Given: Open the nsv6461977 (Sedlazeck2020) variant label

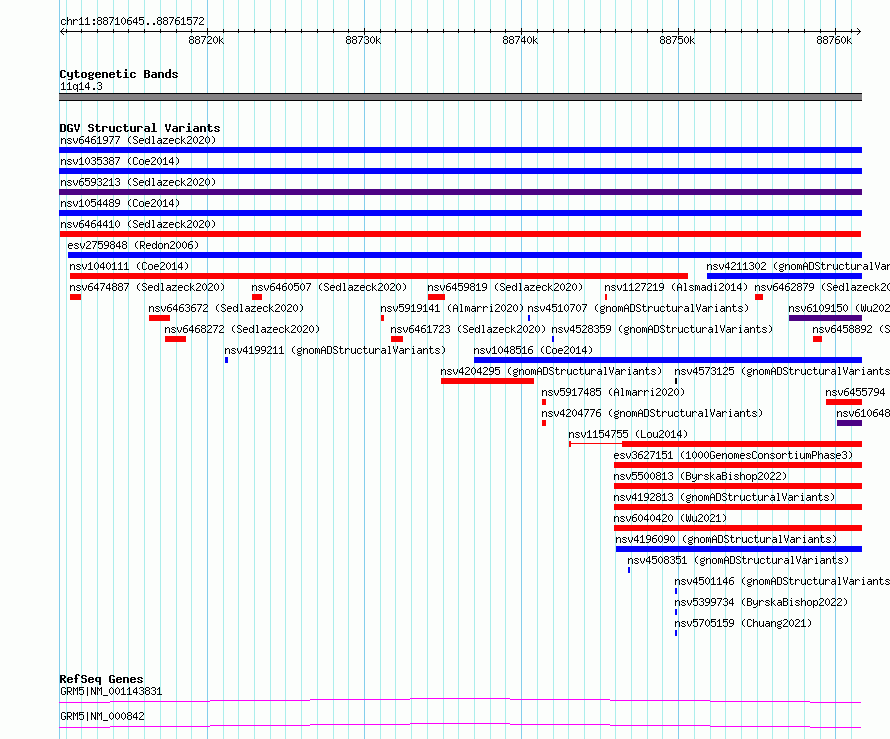Looking at the screenshot, I should (x=138, y=140).
